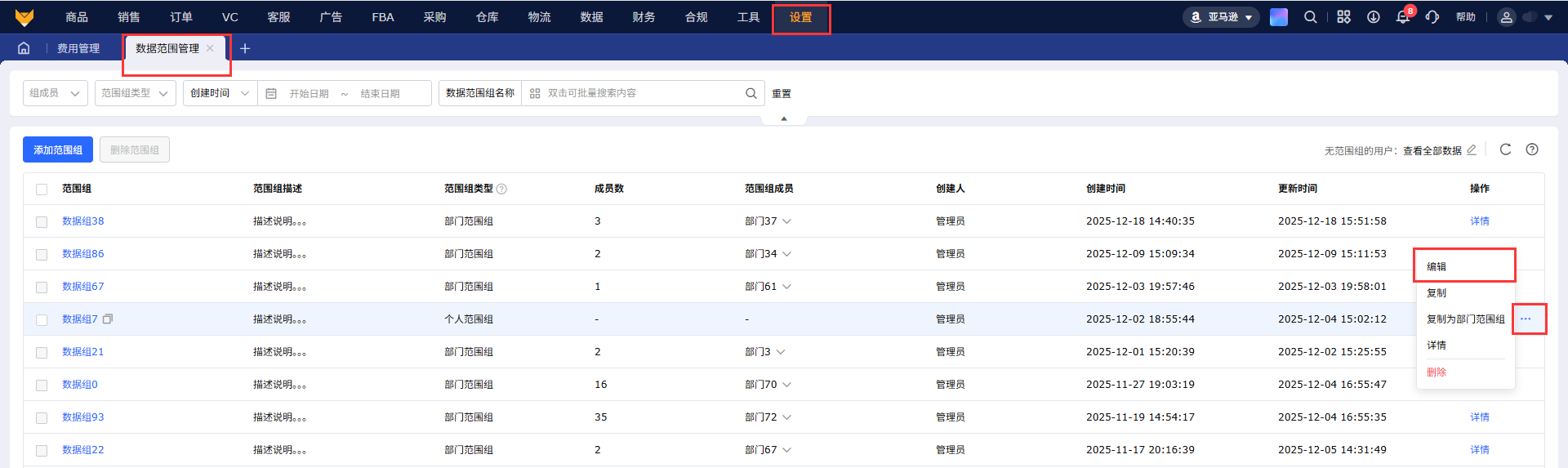Click the calendar icon in date filter
Screen dimensions: 1568x468
tap(271, 93)
